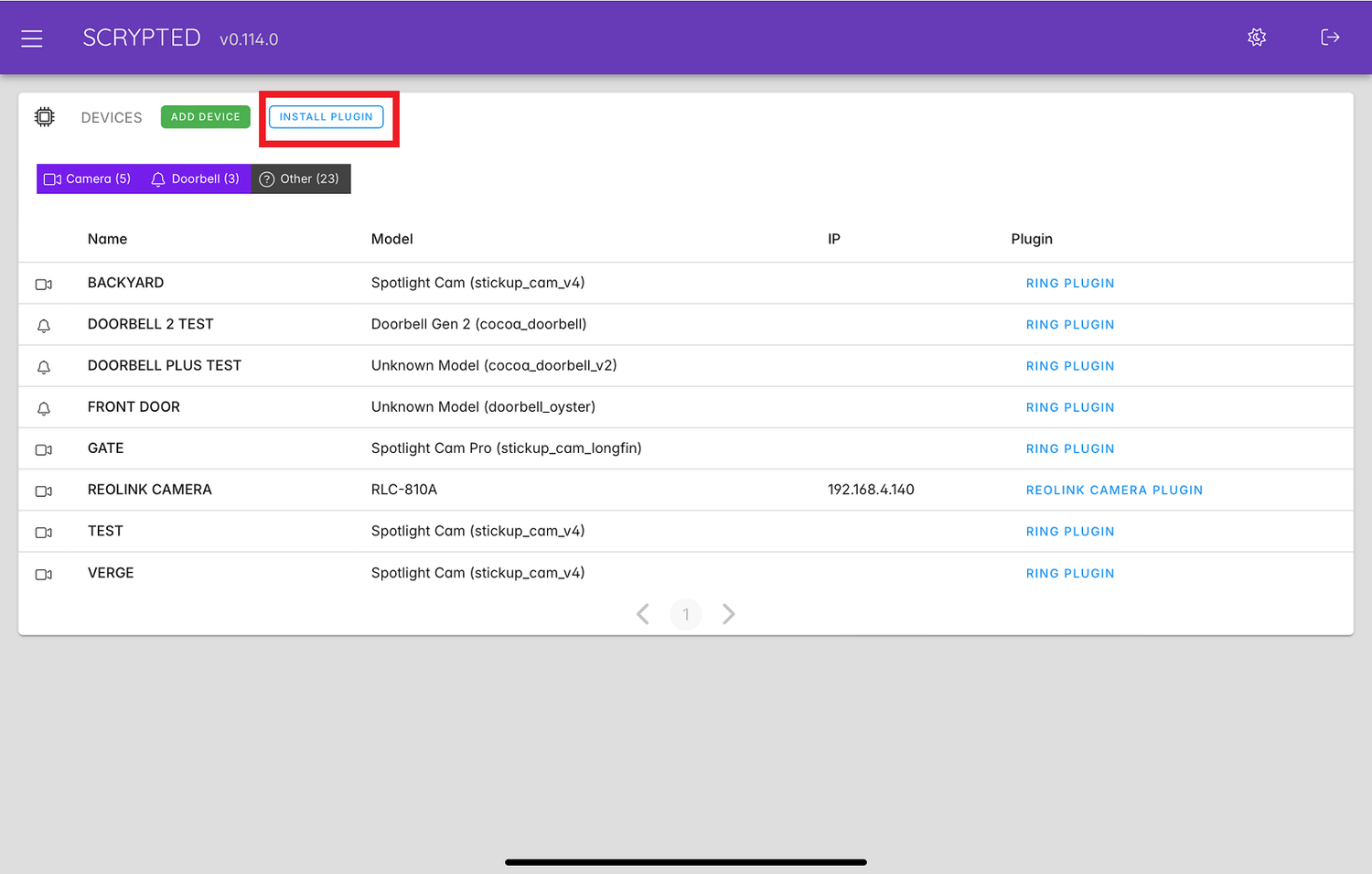Image resolution: width=1372 pixels, height=874 pixels.
Task: Toggle the Other (23) filter
Action: (x=300, y=179)
